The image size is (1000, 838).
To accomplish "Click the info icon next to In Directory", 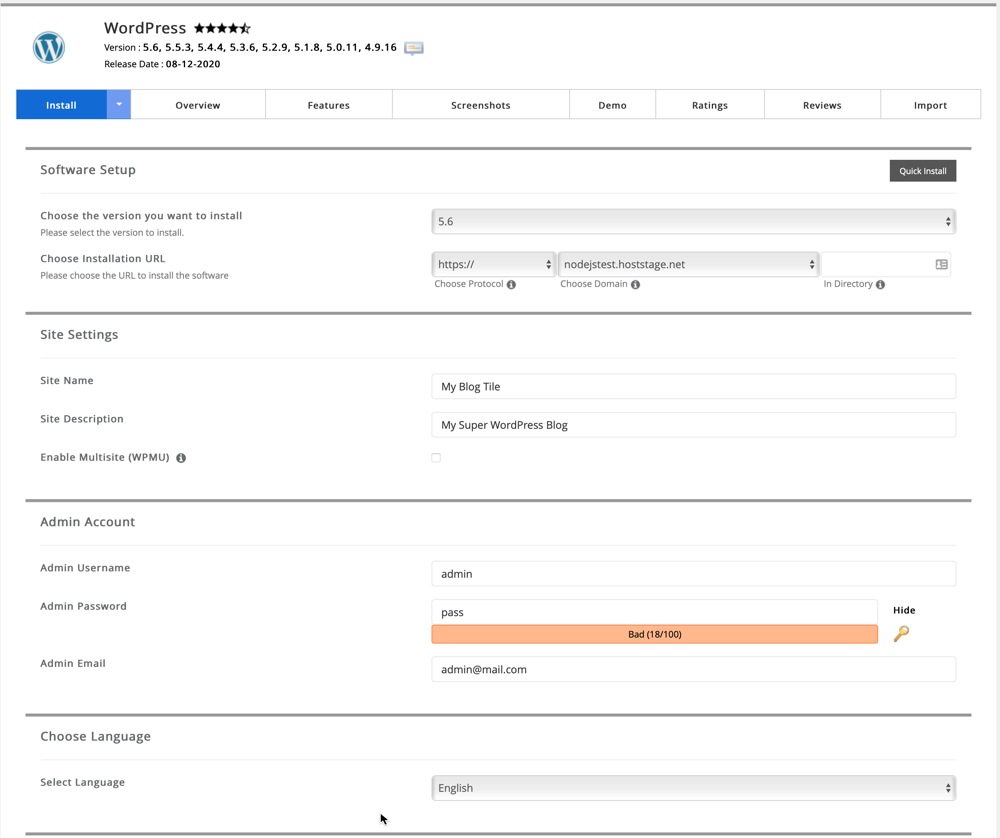I will coord(880,284).
